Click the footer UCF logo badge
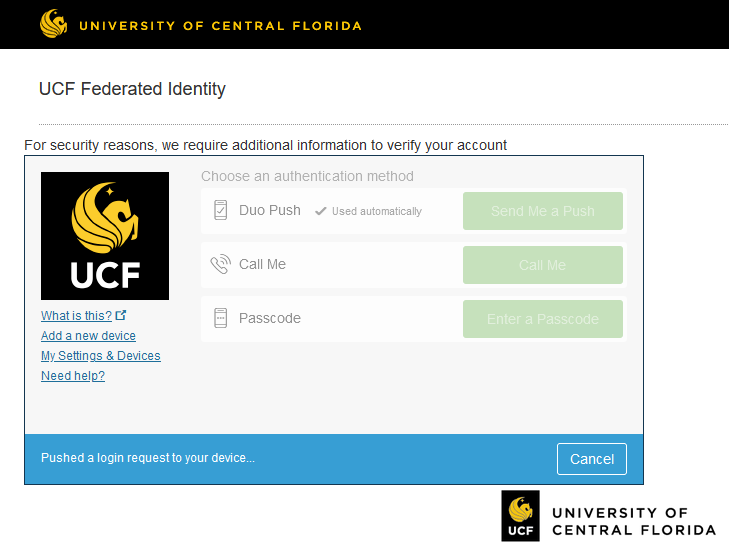Screen dimensions: 729x553 click(x=520, y=516)
